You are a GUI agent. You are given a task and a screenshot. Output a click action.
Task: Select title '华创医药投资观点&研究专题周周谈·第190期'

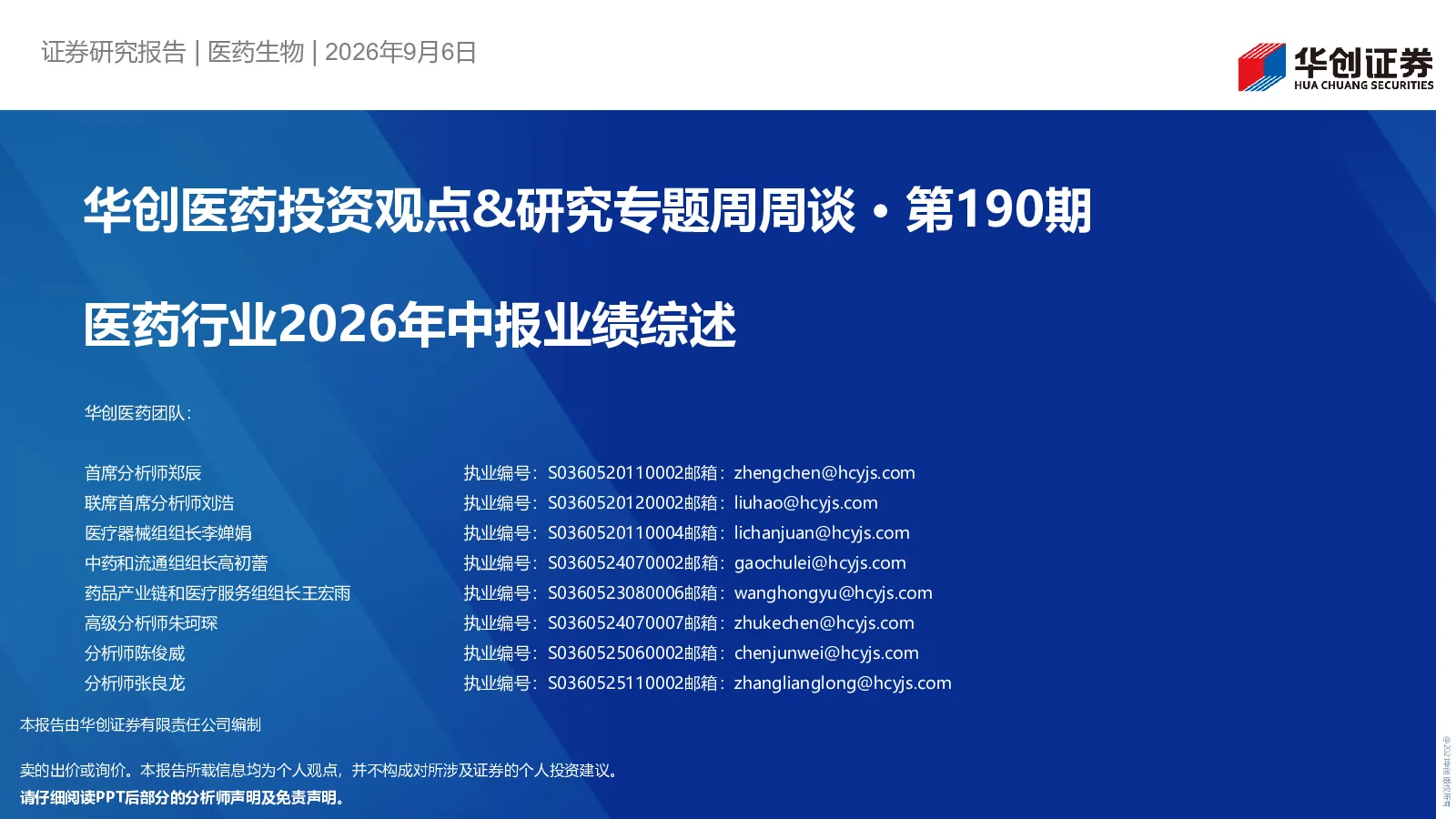tap(587, 210)
